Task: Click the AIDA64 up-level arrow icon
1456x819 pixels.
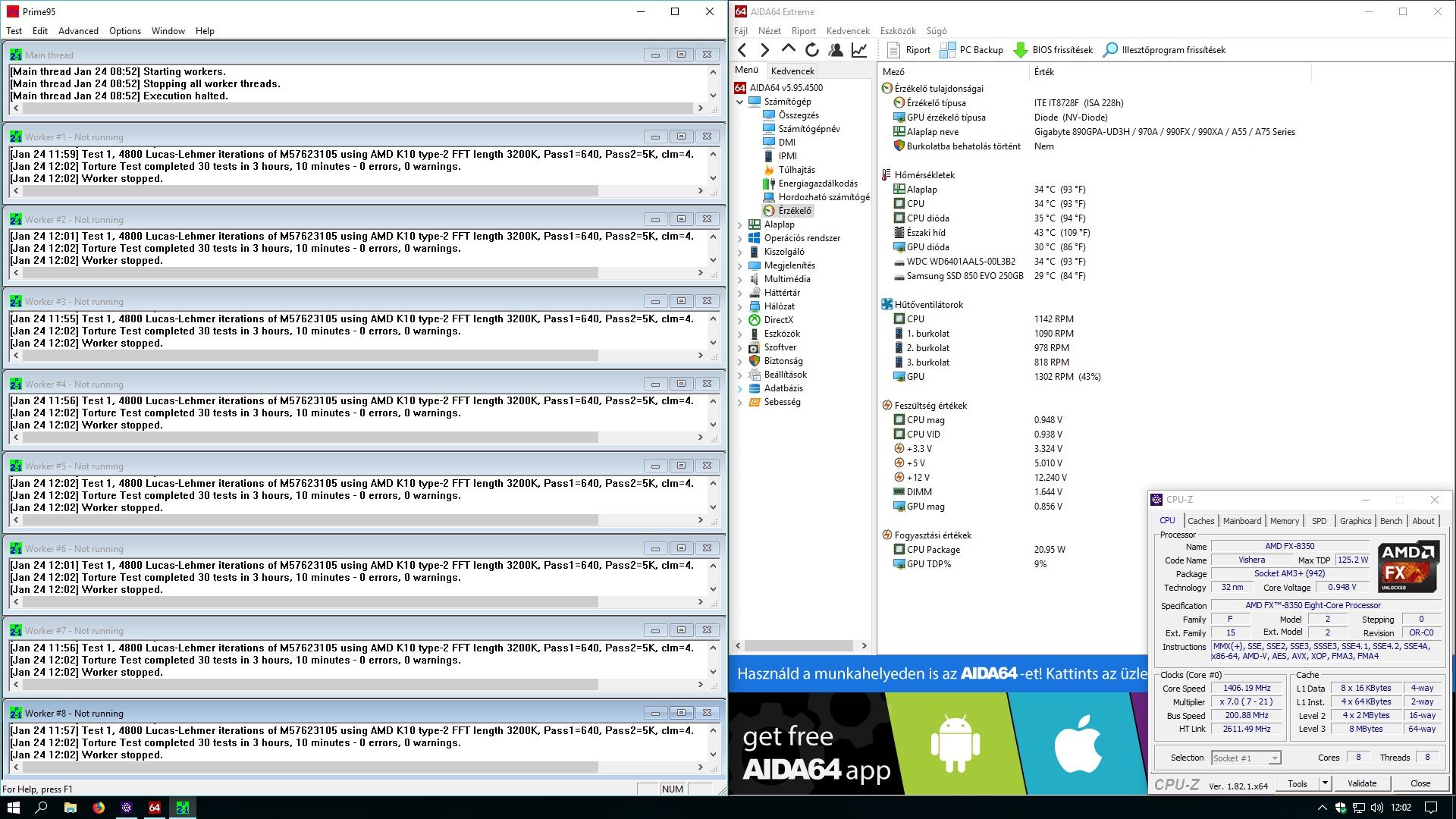Action: point(788,50)
